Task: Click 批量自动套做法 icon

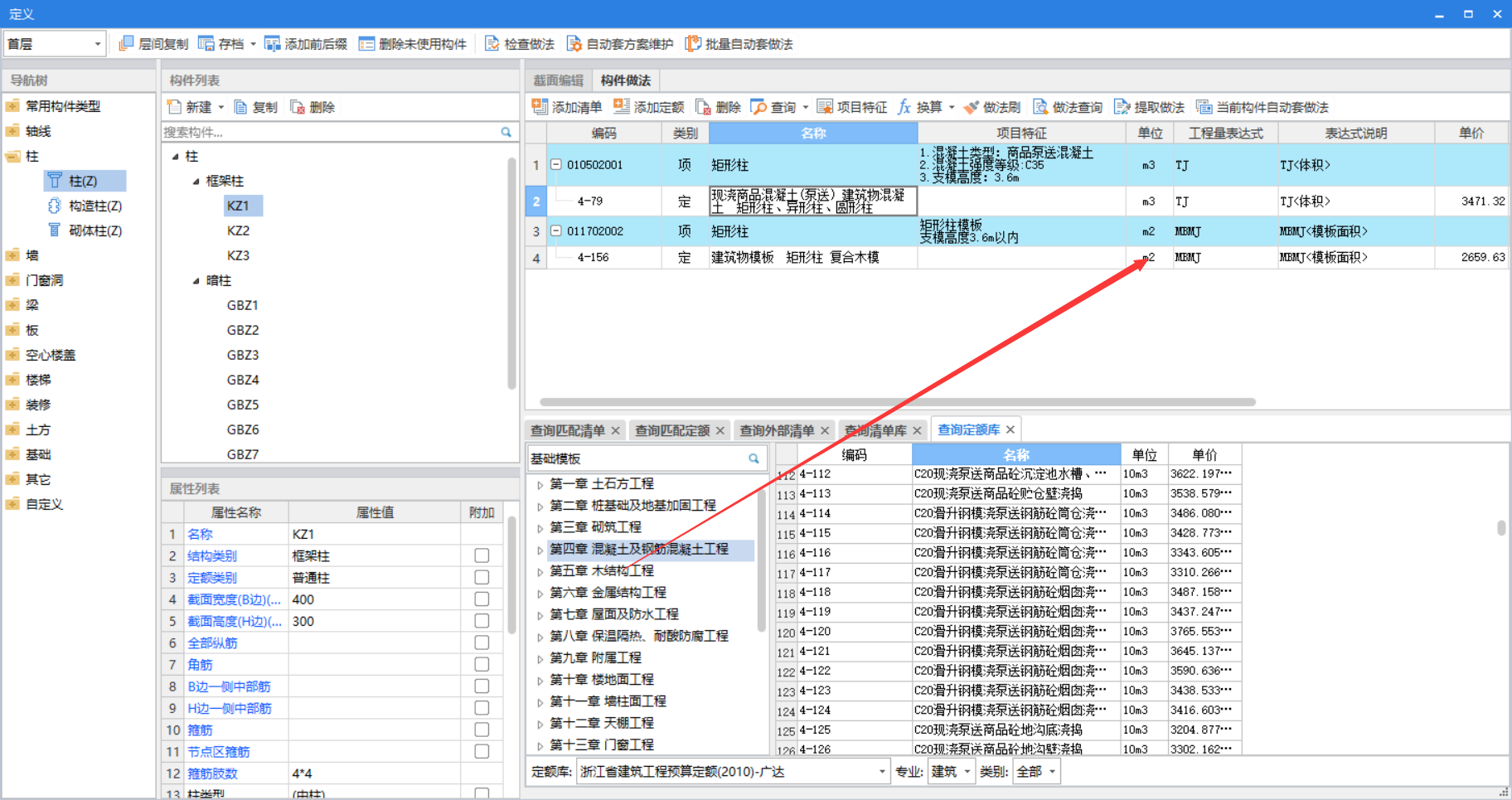Action: 693,44
